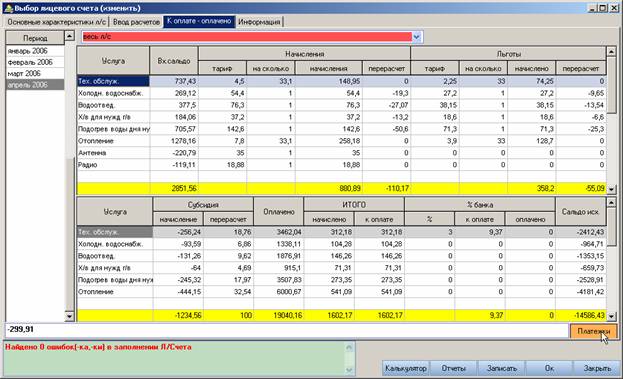Select the 'Антенна' service row
This screenshot has height=379, width=623.
tap(342, 153)
